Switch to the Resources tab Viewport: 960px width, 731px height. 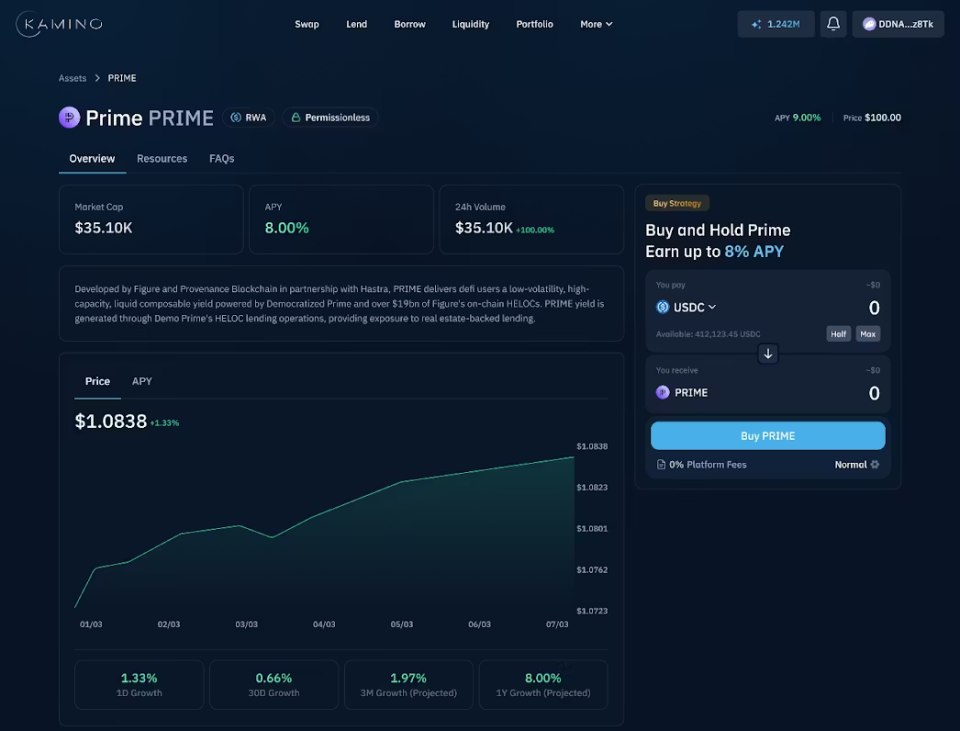tap(162, 159)
